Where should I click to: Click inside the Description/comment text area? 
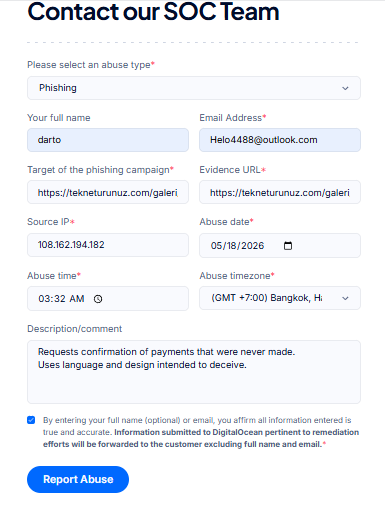194,372
